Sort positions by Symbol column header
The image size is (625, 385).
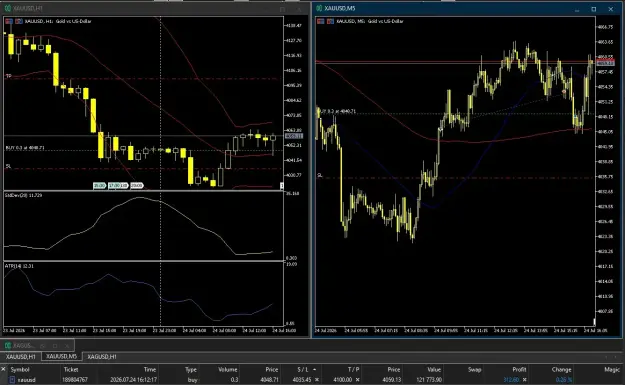click(x=20, y=369)
